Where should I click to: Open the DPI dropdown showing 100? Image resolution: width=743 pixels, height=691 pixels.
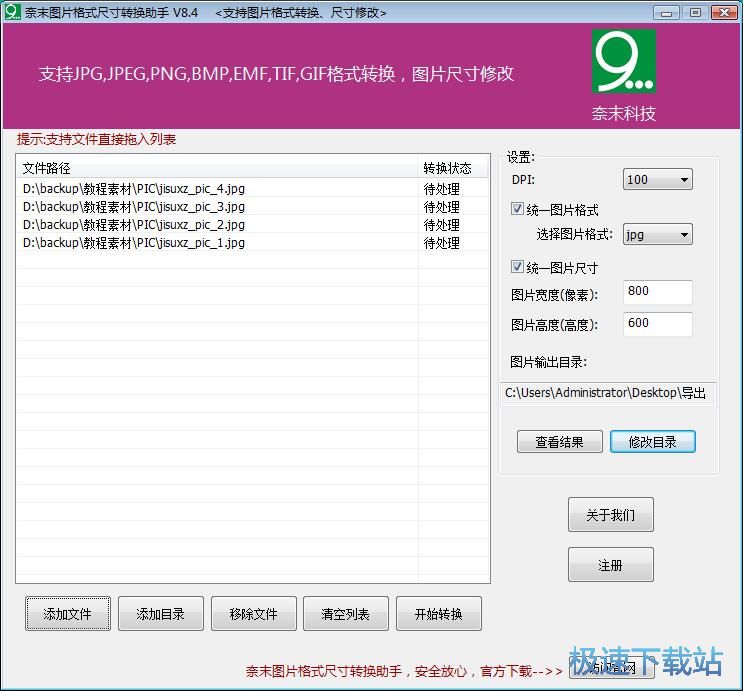[x=657, y=180]
